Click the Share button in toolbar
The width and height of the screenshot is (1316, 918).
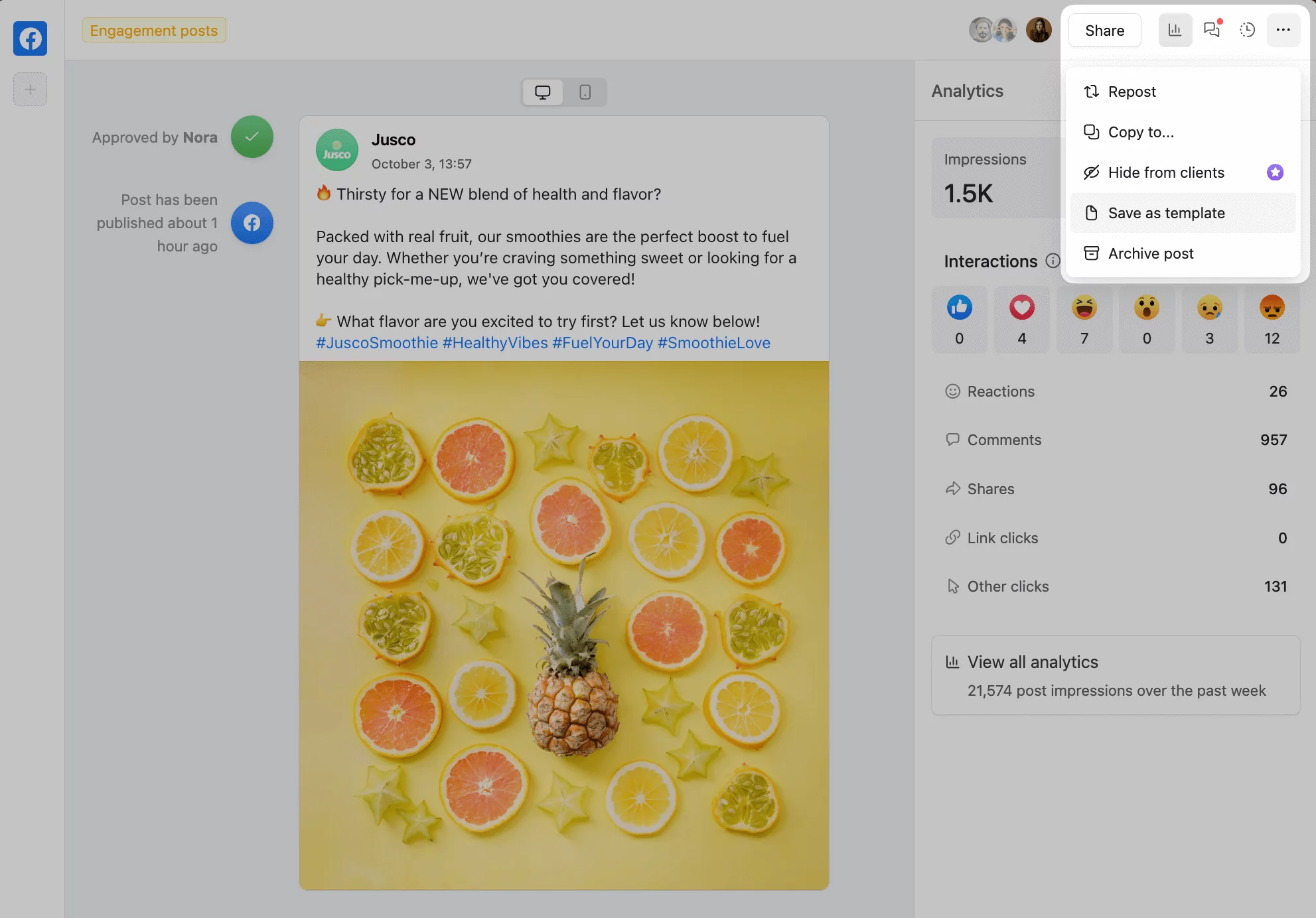coord(1104,30)
